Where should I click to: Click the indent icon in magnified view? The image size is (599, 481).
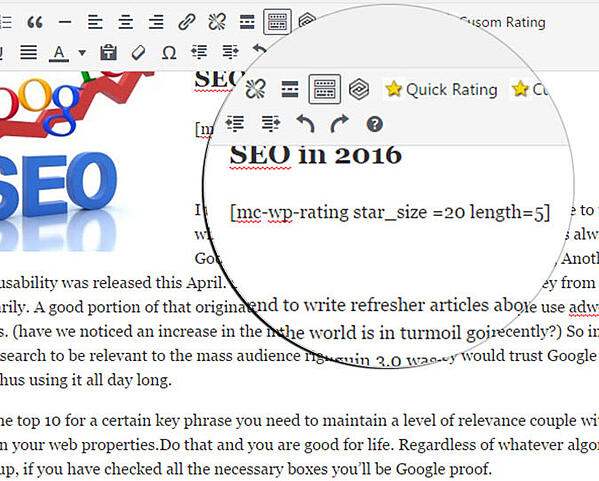[x=270, y=123]
